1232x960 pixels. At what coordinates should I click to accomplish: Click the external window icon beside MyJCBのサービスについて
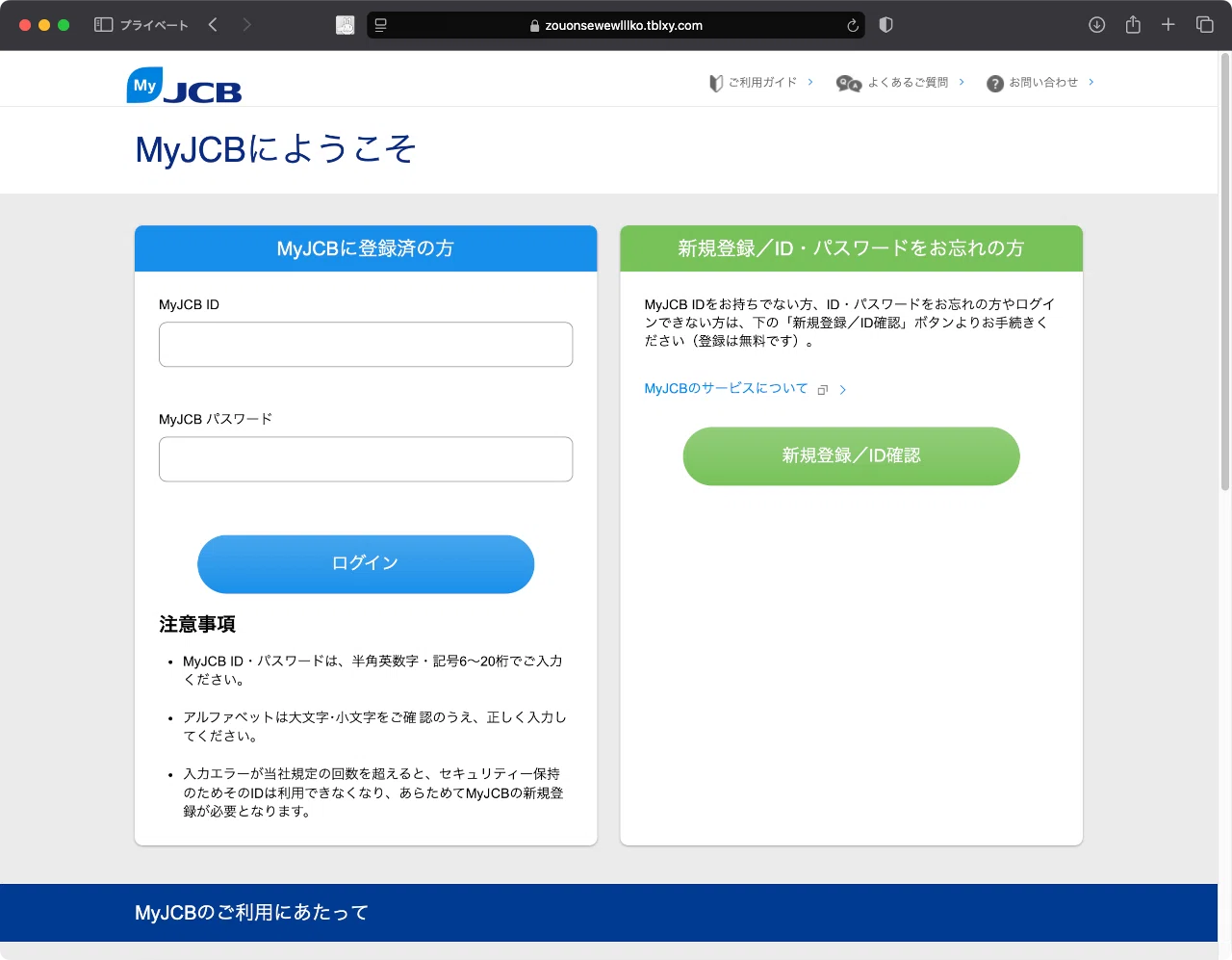tap(823, 390)
